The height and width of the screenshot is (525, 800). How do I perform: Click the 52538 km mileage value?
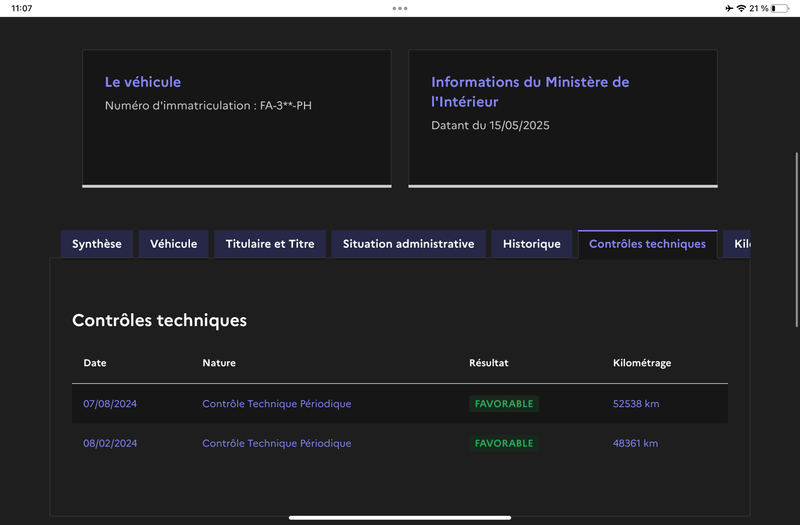pyautogui.click(x=636, y=404)
